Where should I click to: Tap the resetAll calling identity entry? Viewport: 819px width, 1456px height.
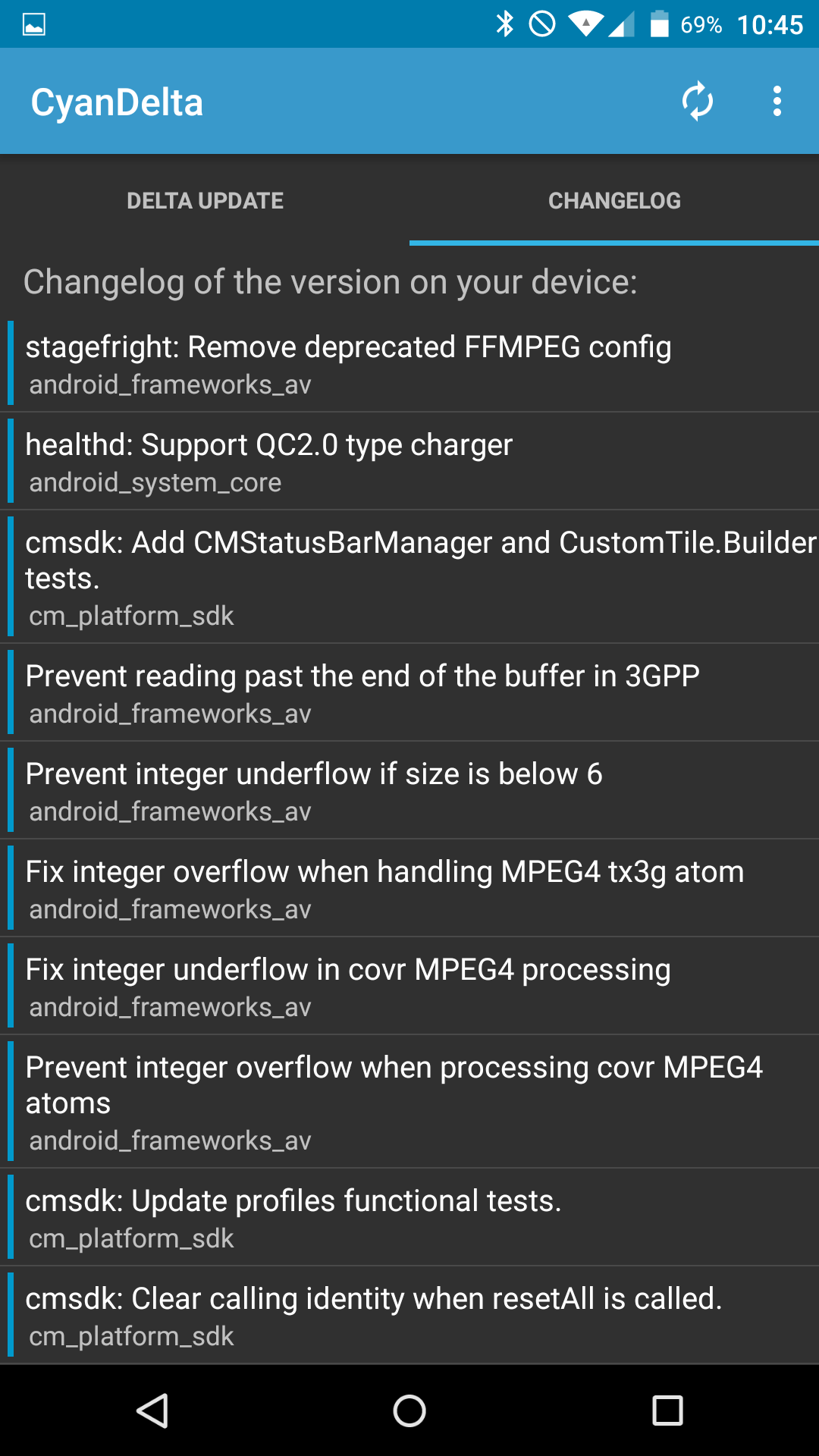(x=409, y=1316)
